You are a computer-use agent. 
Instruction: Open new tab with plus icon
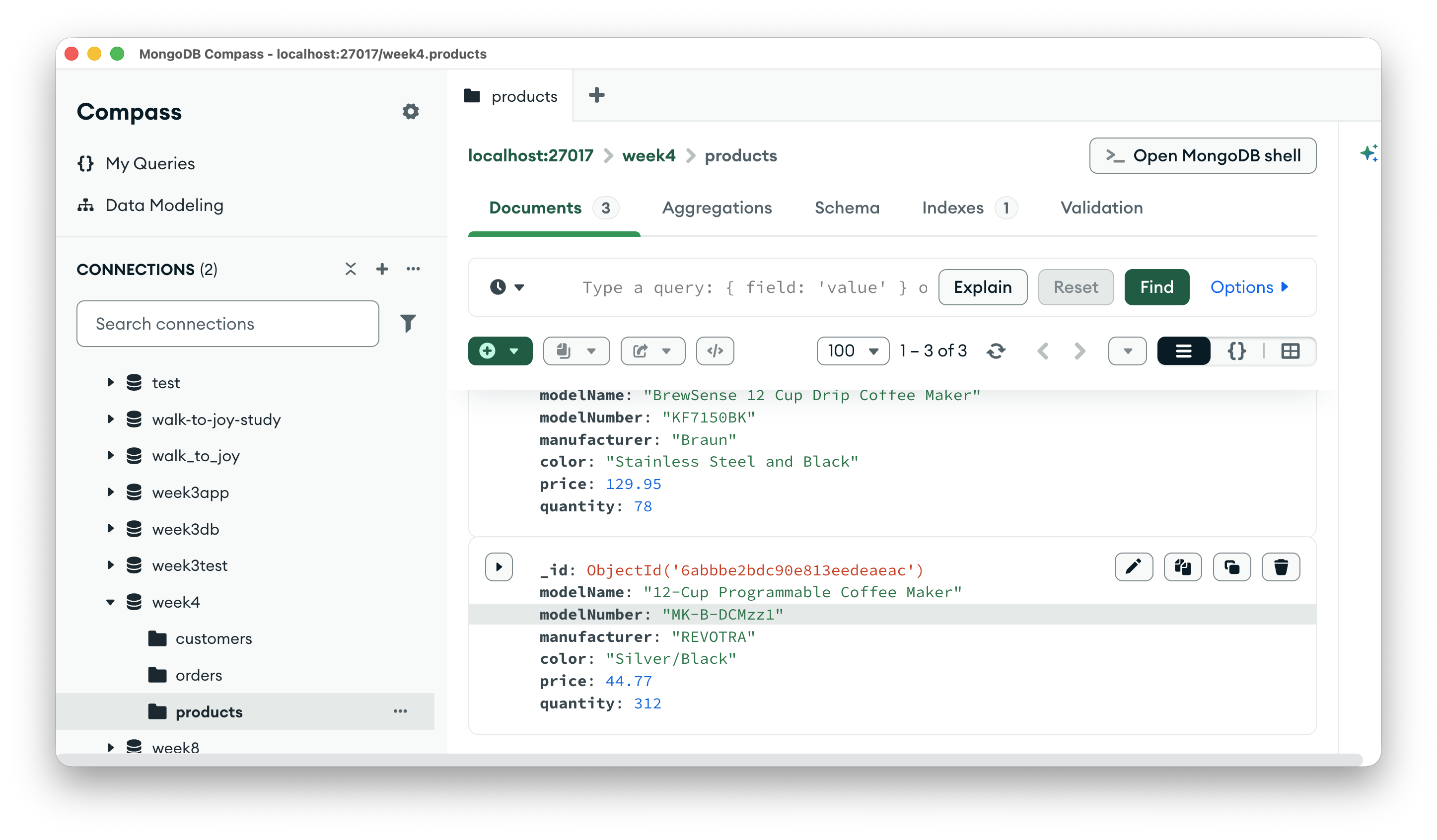tap(596, 95)
